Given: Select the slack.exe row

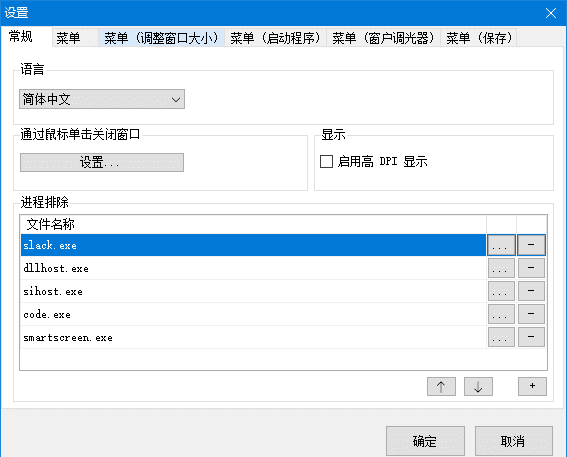Looking at the screenshot, I should click(x=253, y=245).
